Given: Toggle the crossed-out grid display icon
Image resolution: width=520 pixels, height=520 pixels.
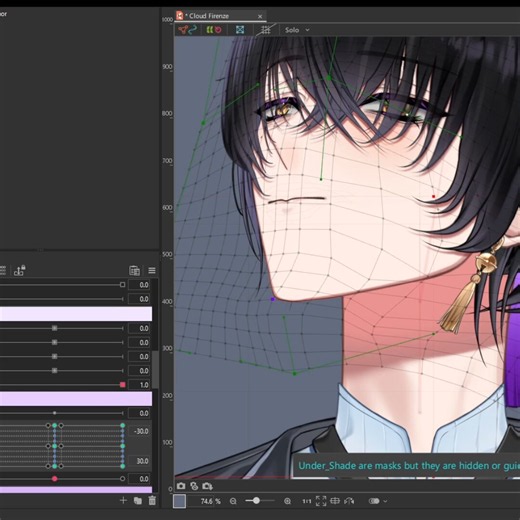Looking at the screenshot, I should click(266, 30).
